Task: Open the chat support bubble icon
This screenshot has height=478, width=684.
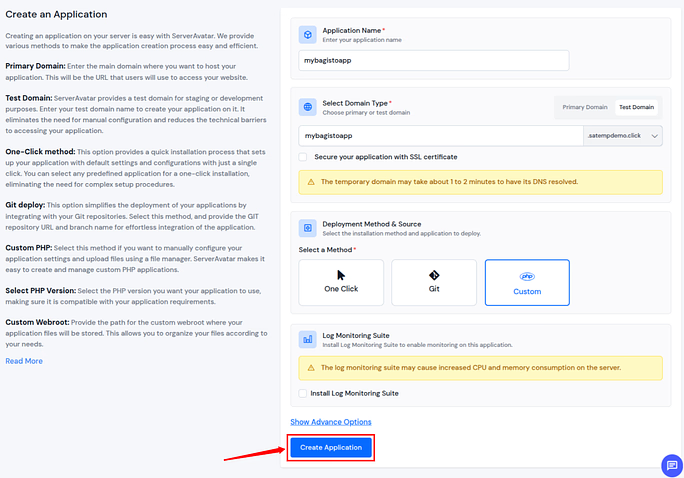Action: [672, 465]
